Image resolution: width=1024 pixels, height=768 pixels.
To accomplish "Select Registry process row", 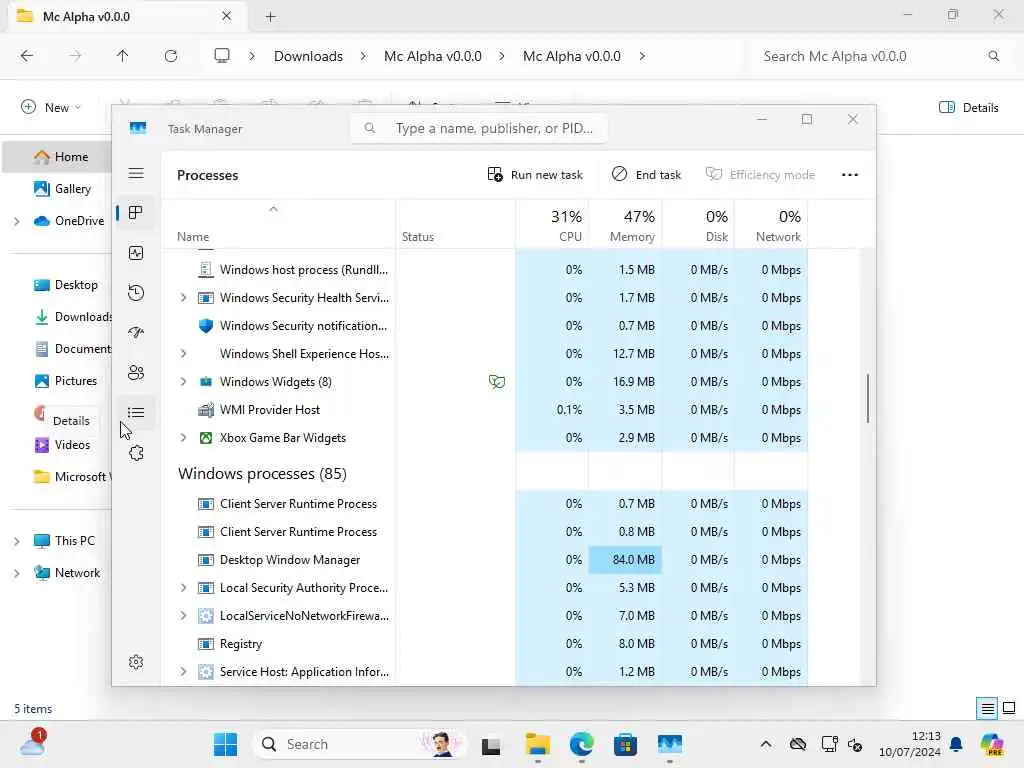I will click(484, 644).
